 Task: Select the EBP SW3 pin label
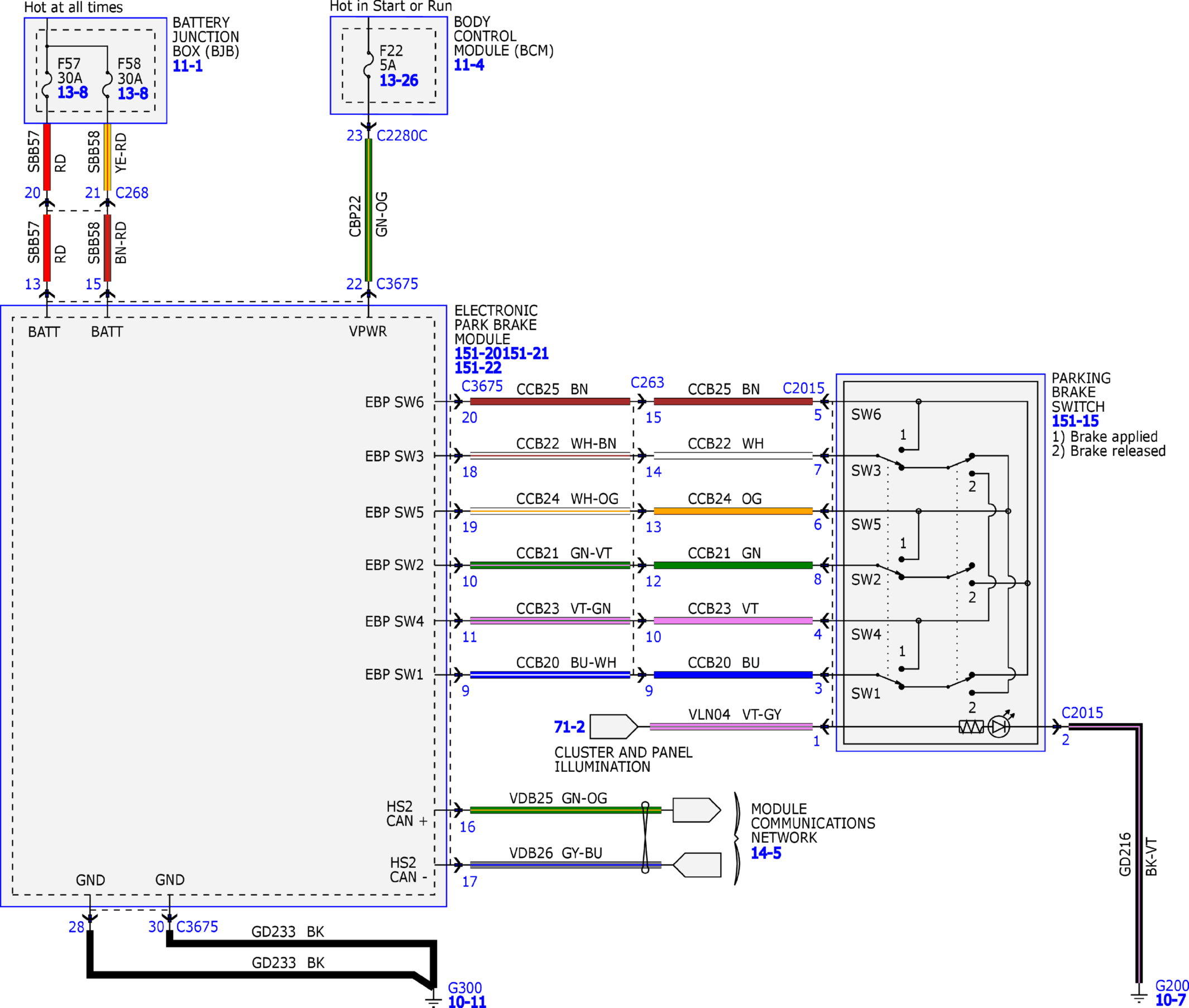[x=394, y=456]
